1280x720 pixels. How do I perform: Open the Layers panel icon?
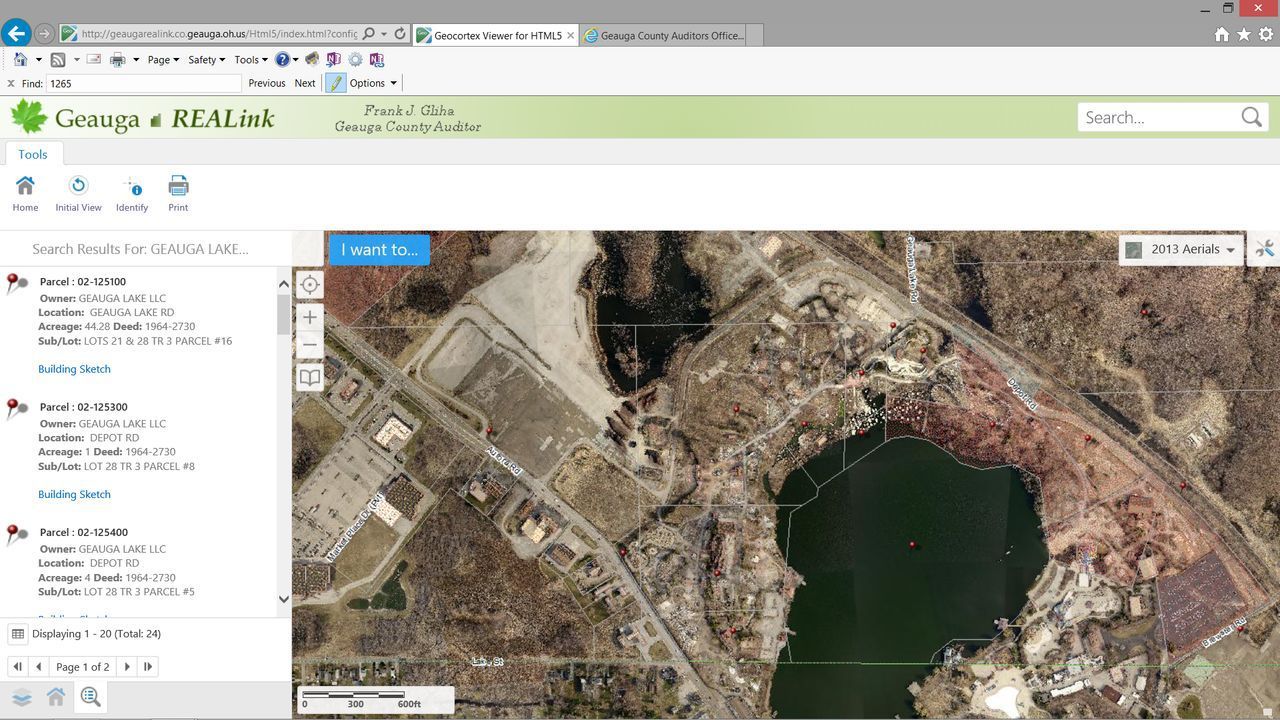click(x=21, y=697)
